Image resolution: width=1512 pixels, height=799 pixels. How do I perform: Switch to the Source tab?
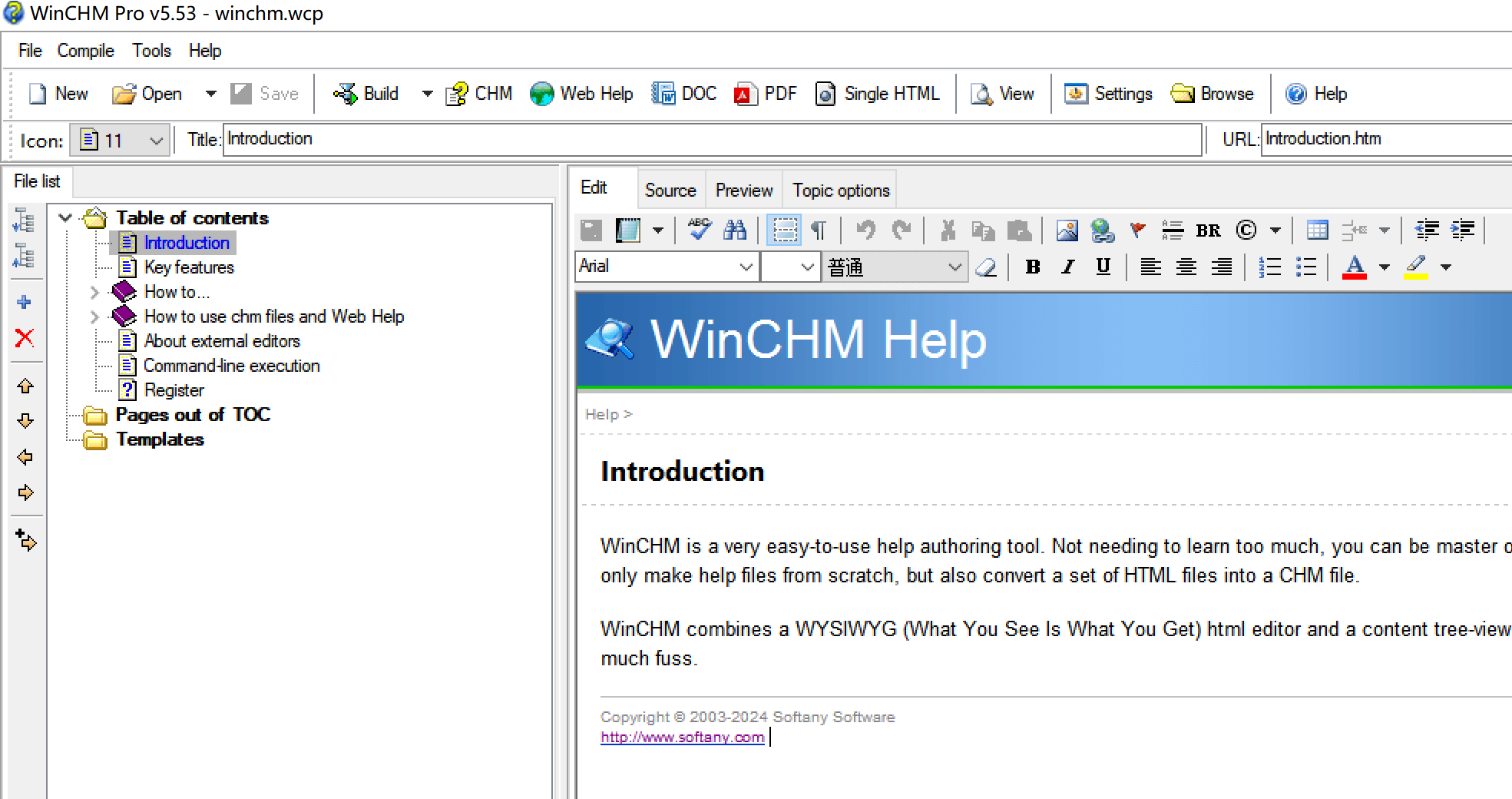pos(670,190)
